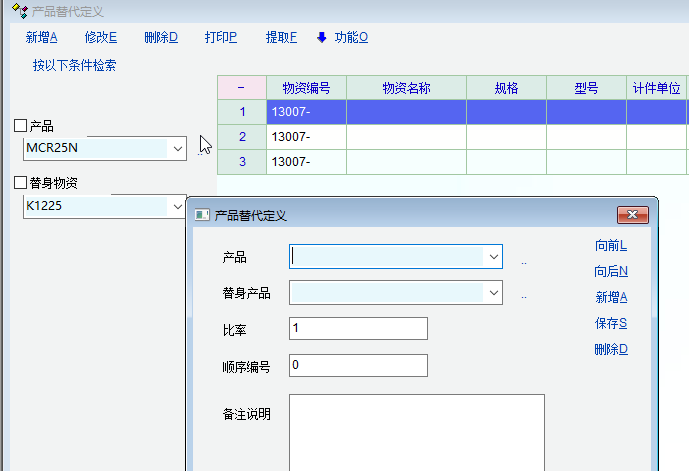
Task: Click the 向前L link
Action: 611,245
